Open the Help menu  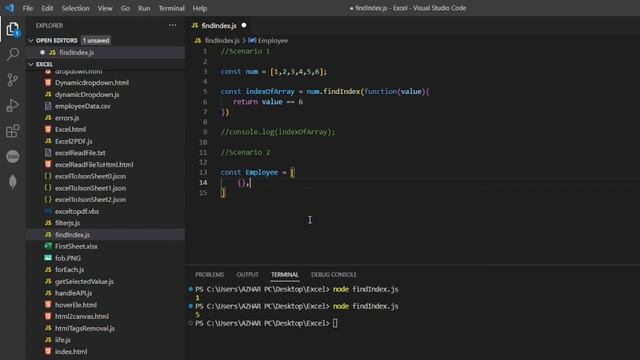[200, 8]
